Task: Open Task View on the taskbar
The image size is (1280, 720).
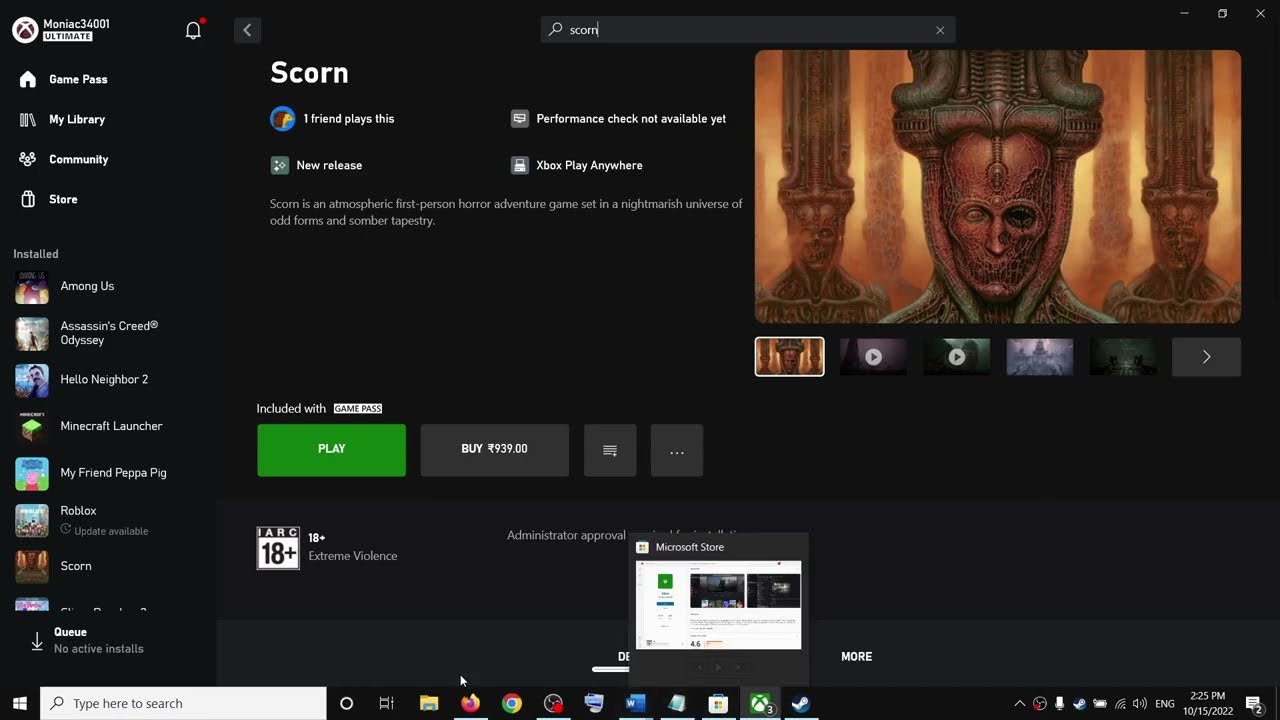Action: 387,704
